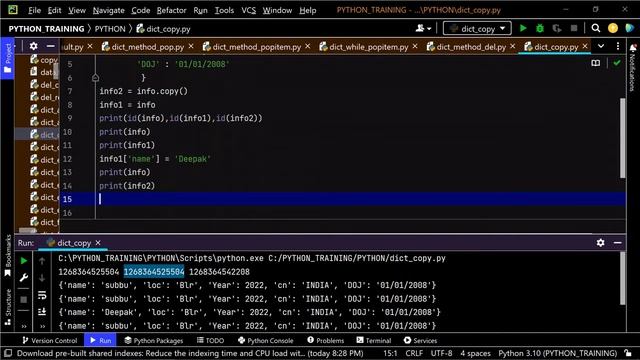Open the Terminal tool window

click(x=373, y=340)
